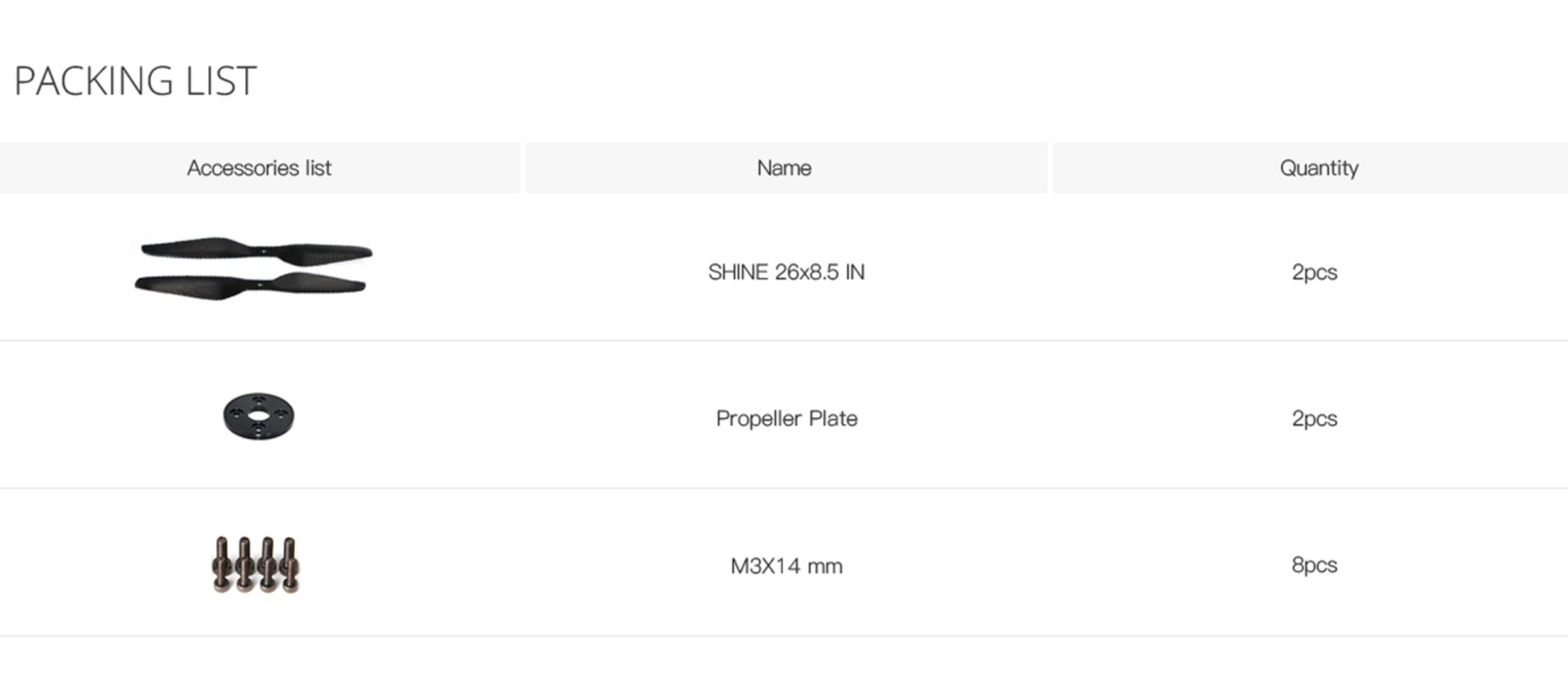Click the center hole of the propeller plate

tap(258, 416)
